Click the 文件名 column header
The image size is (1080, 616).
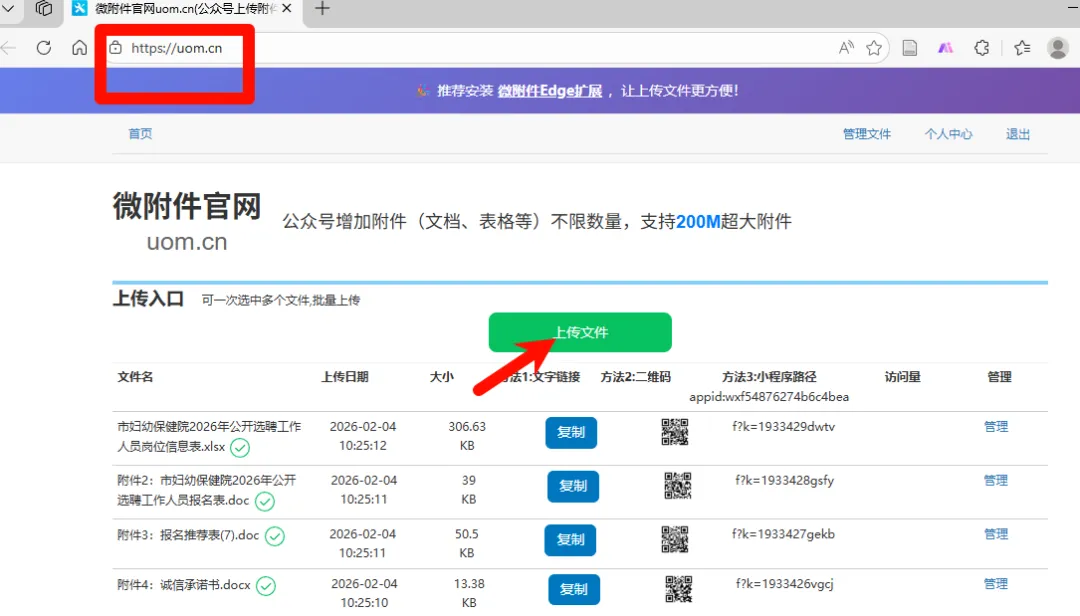click(135, 377)
